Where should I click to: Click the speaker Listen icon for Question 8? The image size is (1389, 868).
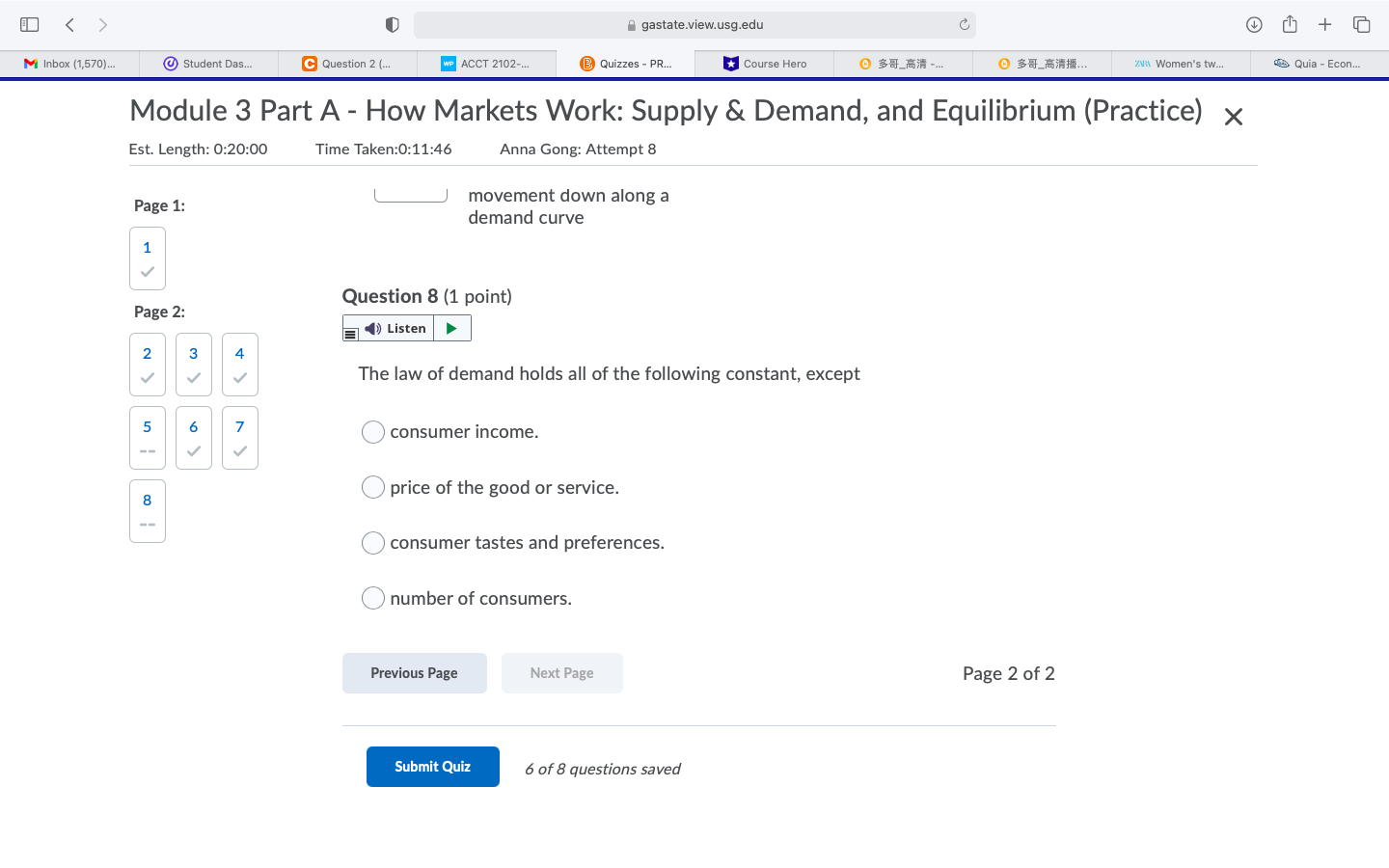[374, 328]
